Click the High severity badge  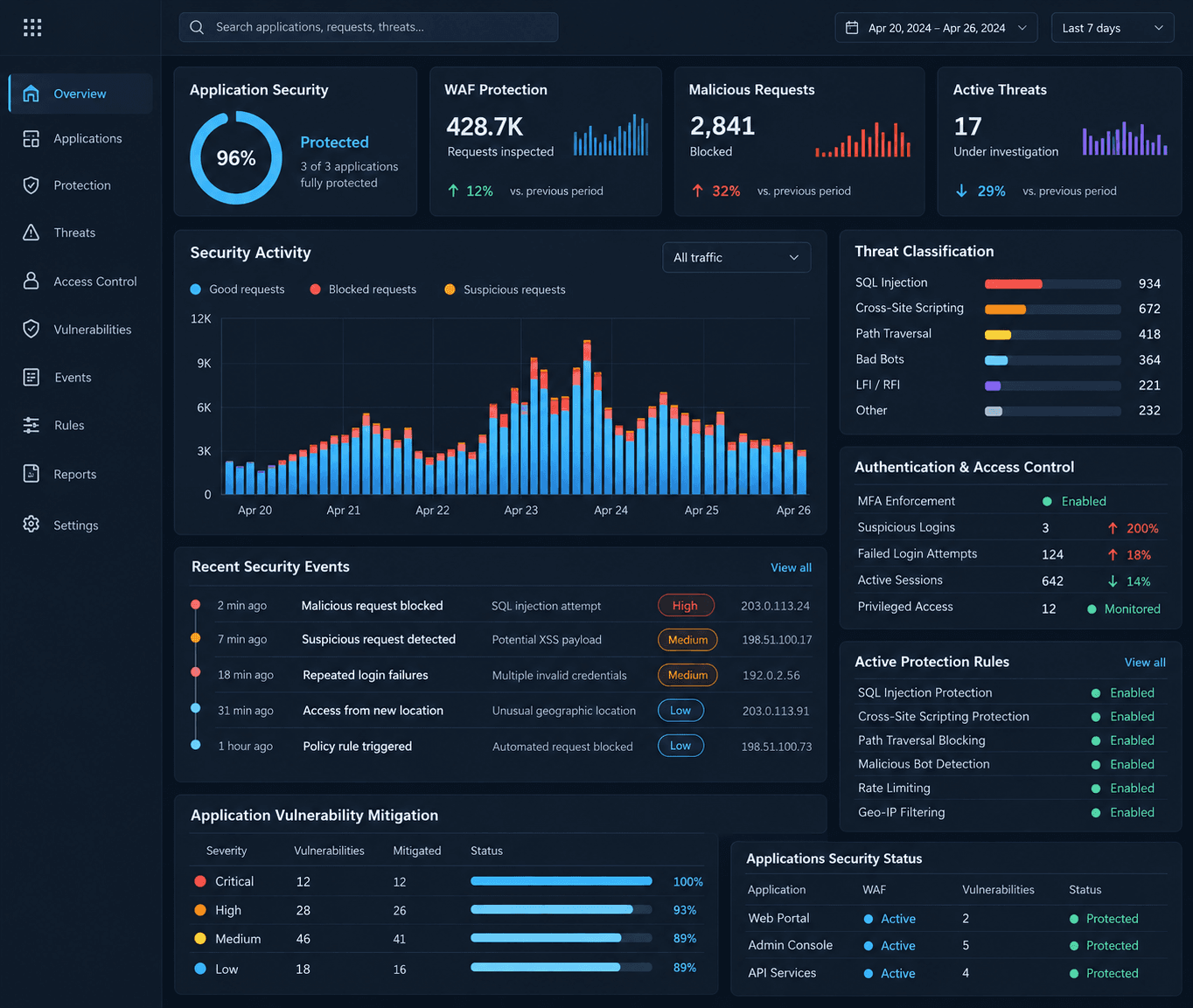pyautogui.click(x=686, y=605)
